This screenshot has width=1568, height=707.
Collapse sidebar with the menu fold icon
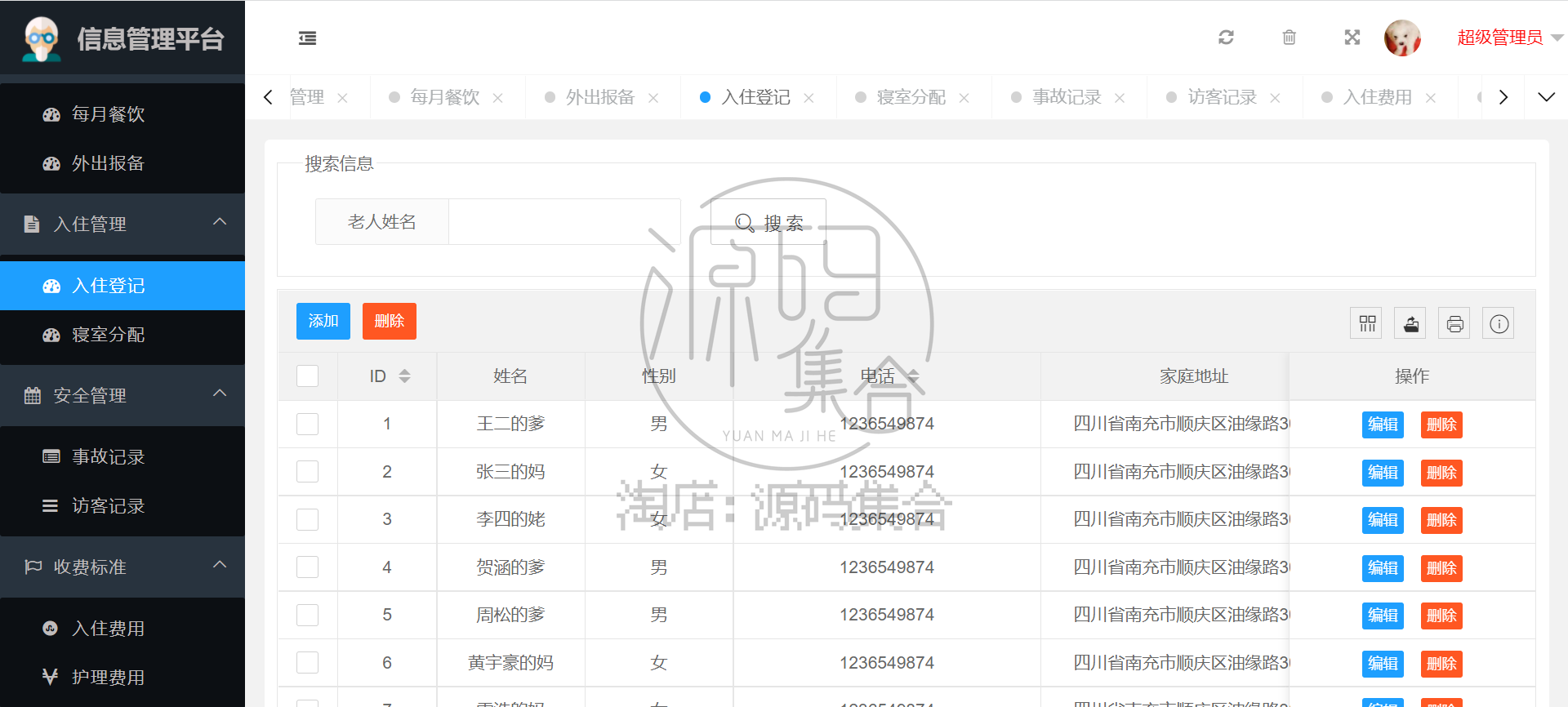(x=307, y=38)
